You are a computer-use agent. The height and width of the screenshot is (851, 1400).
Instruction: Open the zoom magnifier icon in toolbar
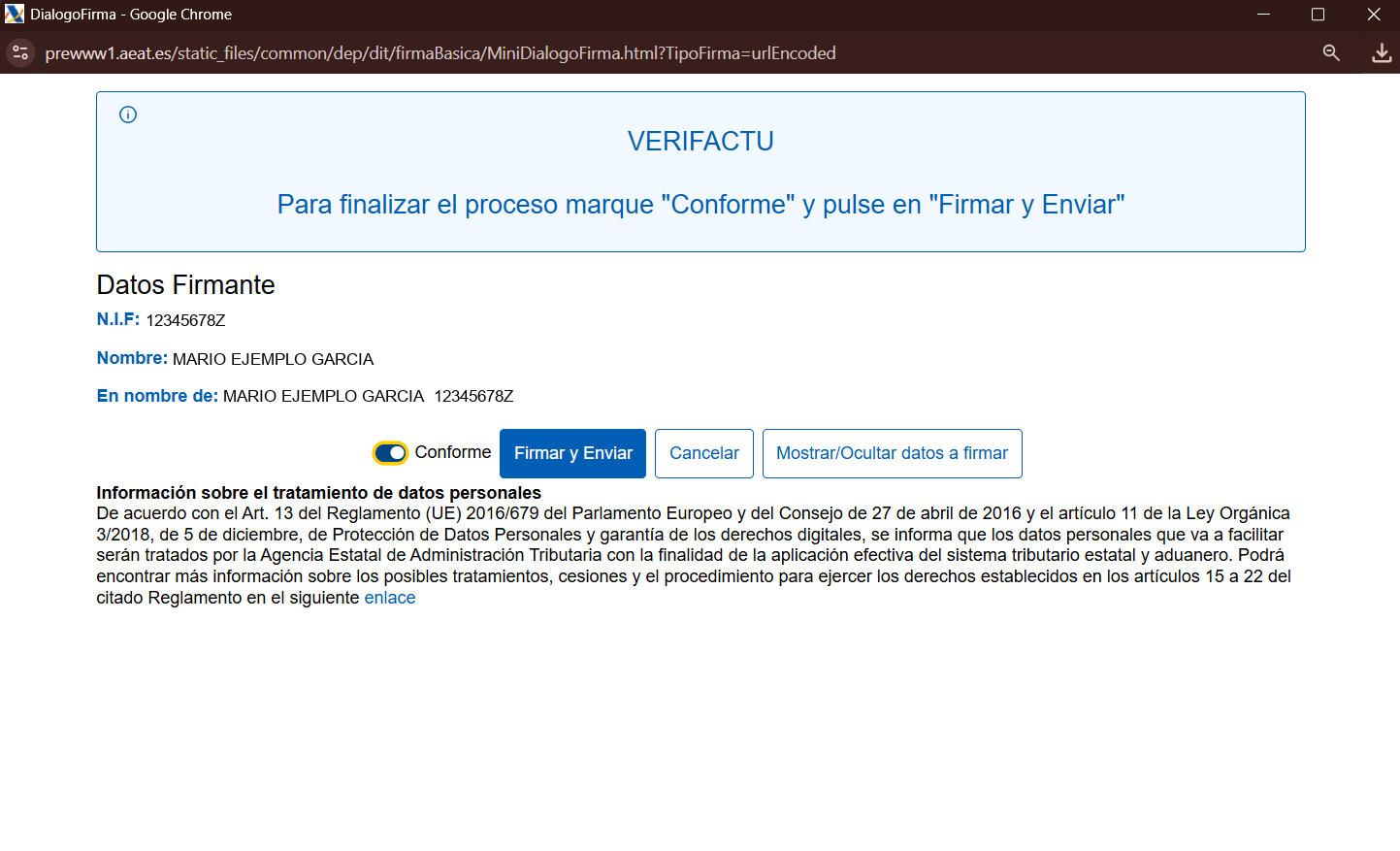[1331, 53]
